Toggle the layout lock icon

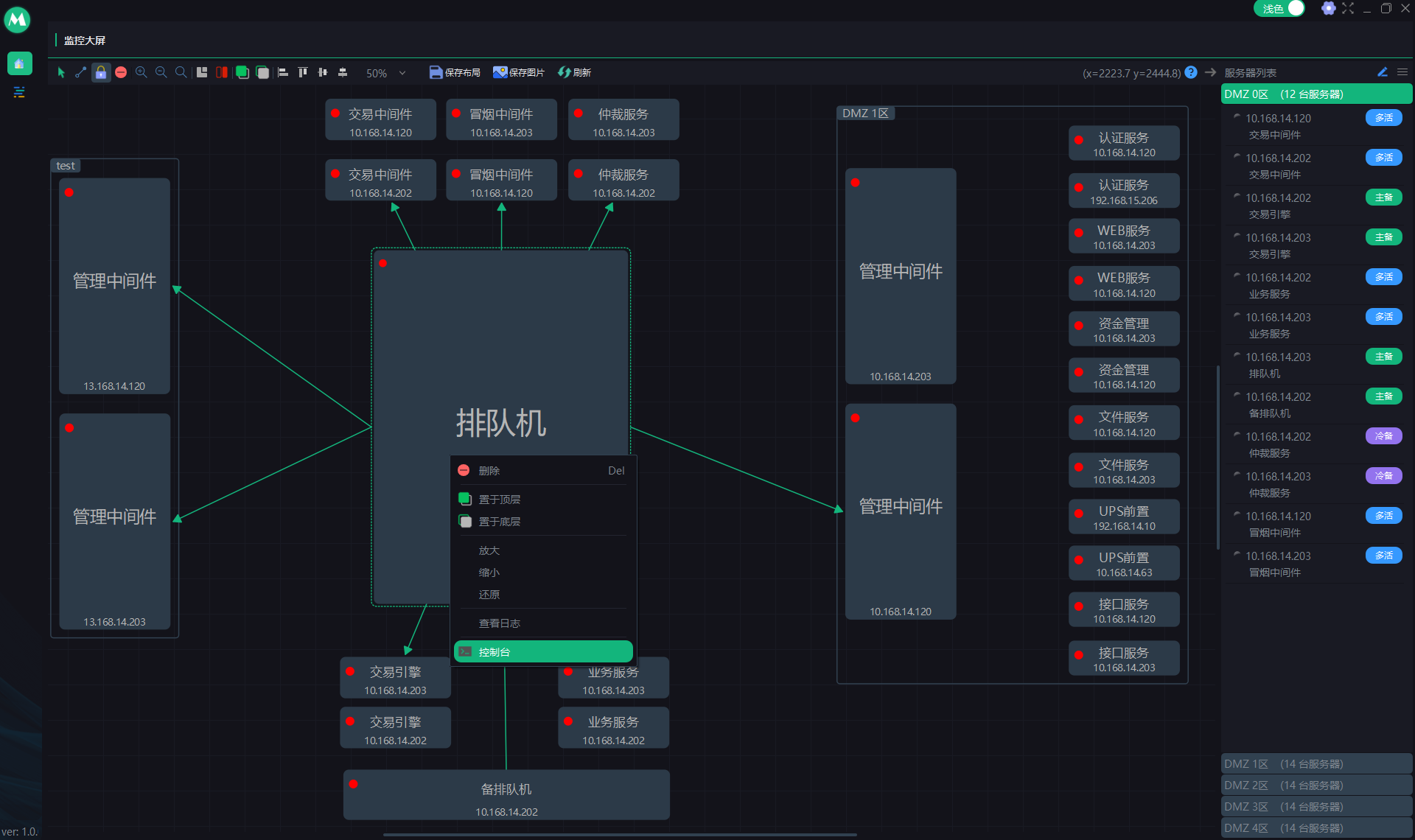tap(101, 72)
